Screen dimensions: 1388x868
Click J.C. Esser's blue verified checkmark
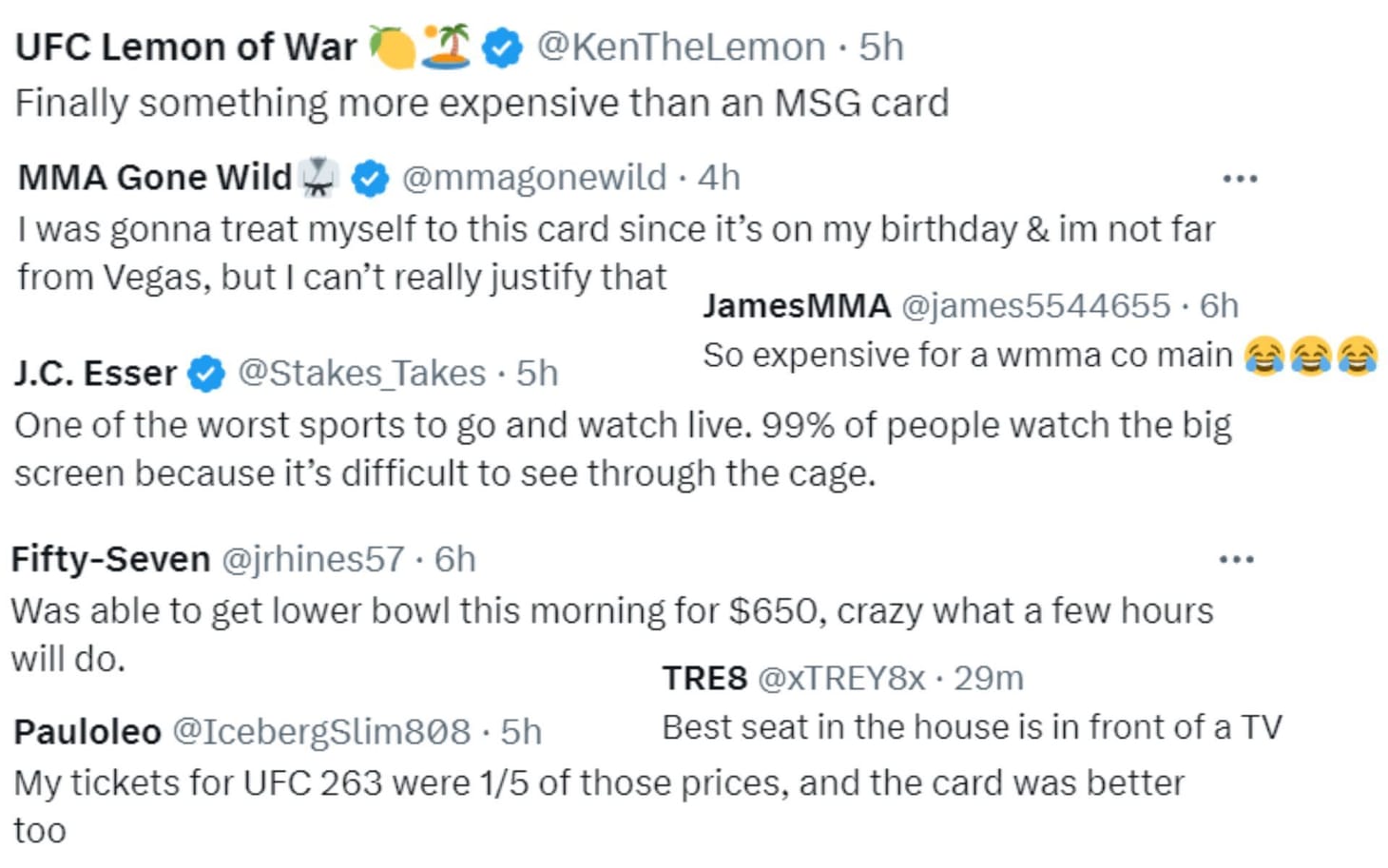tap(205, 374)
